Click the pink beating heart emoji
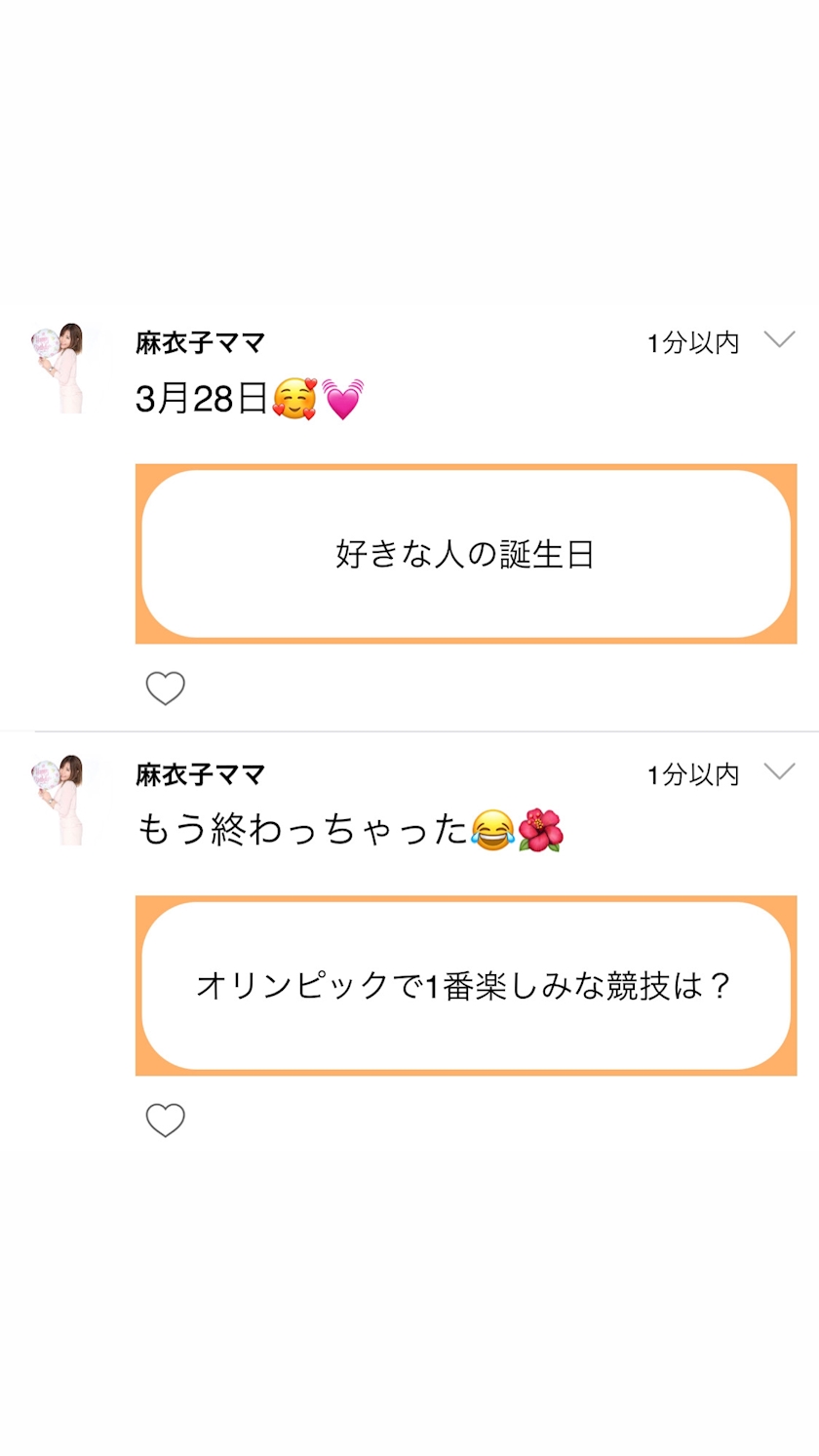The image size is (819, 1456). [x=342, y=399]
